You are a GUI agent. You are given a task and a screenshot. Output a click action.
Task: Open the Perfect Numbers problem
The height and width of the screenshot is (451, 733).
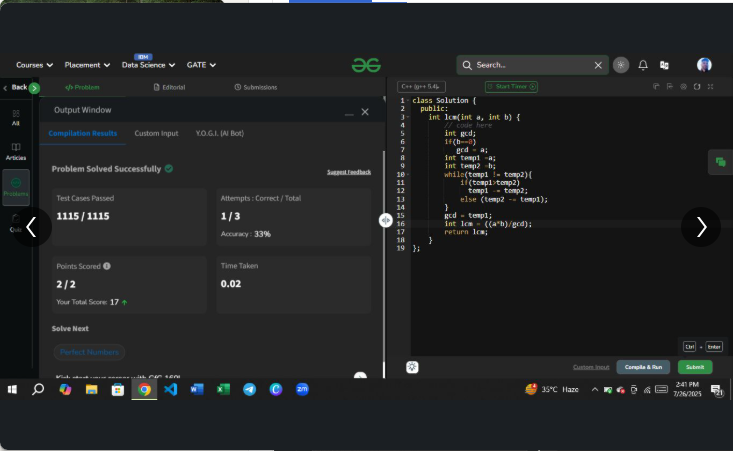pyautogui.click(x=89, y=352)
